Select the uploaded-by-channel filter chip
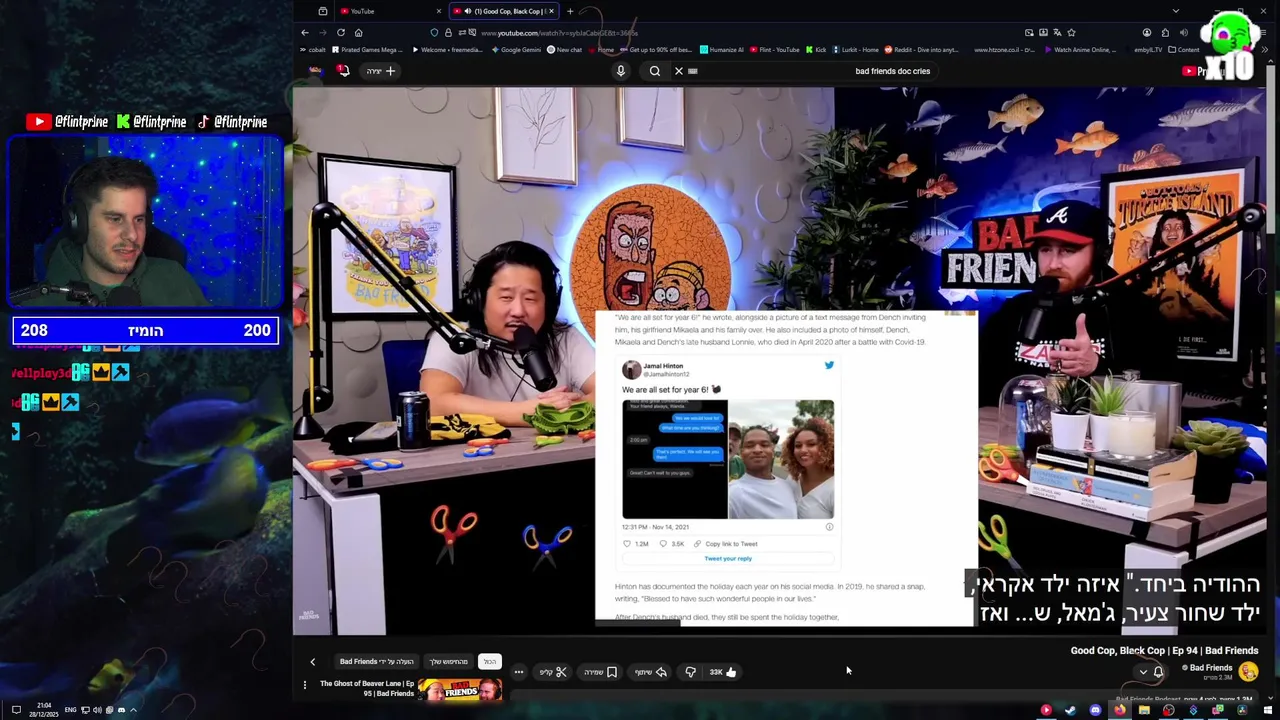The image size is (1280, 720). click(x=376, y=661)
